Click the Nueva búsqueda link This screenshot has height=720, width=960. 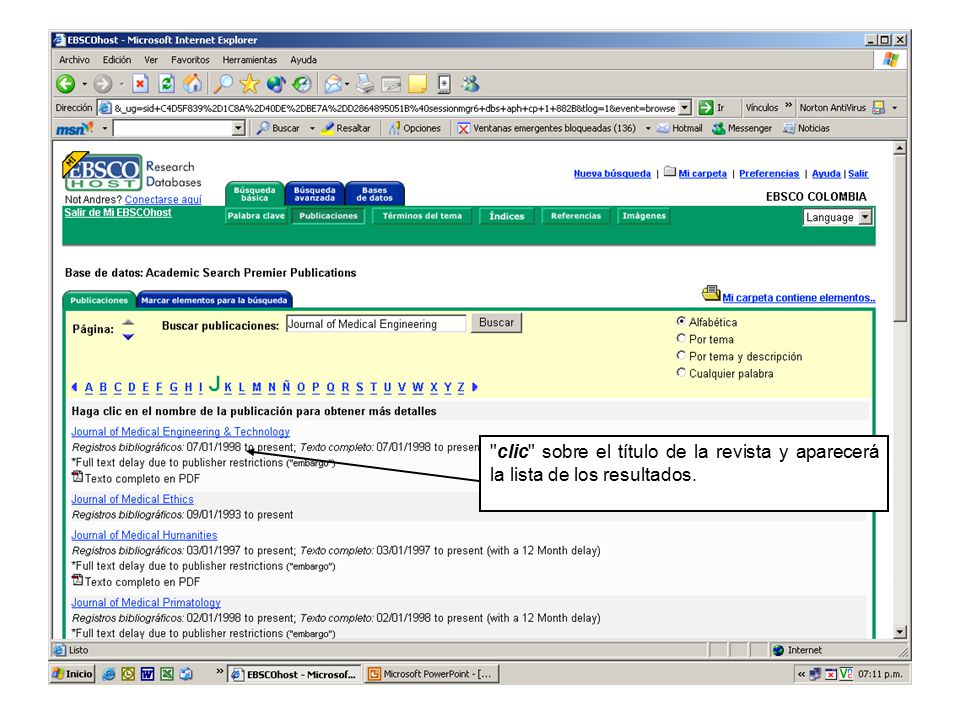pyautogui.click(x=612, y=174)
